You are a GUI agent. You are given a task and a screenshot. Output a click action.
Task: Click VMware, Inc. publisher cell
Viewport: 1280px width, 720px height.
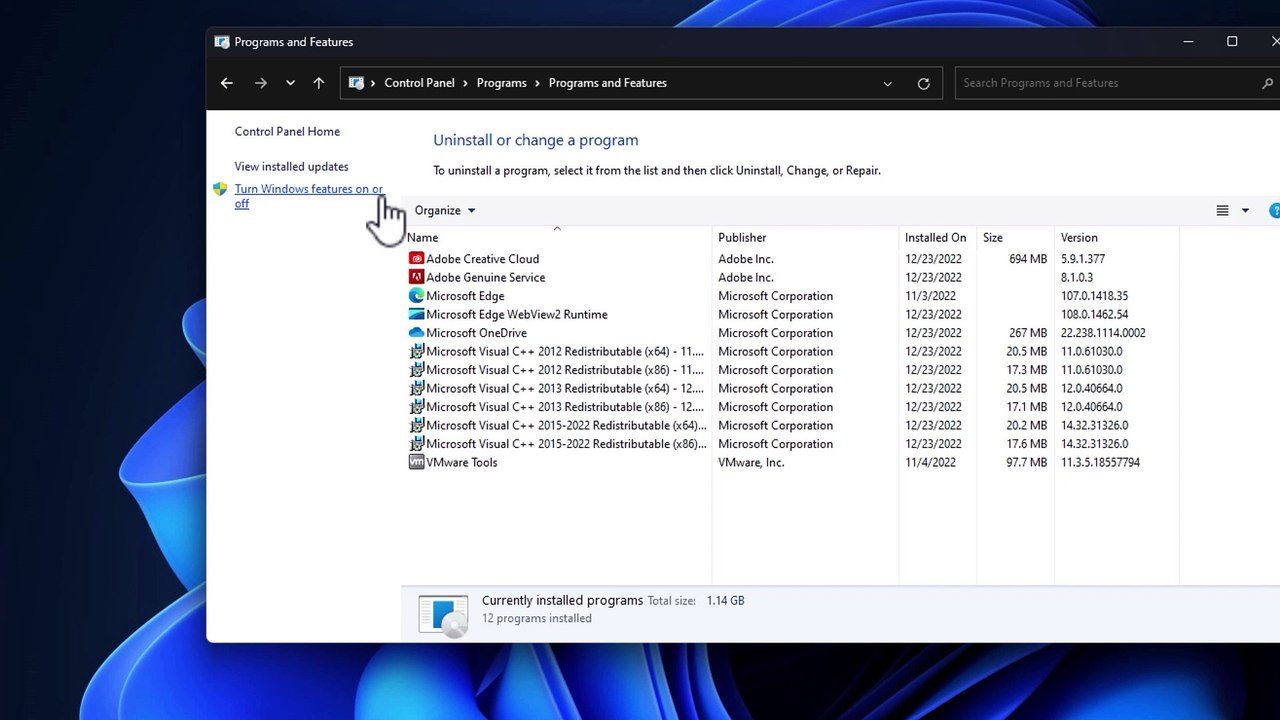751,462
